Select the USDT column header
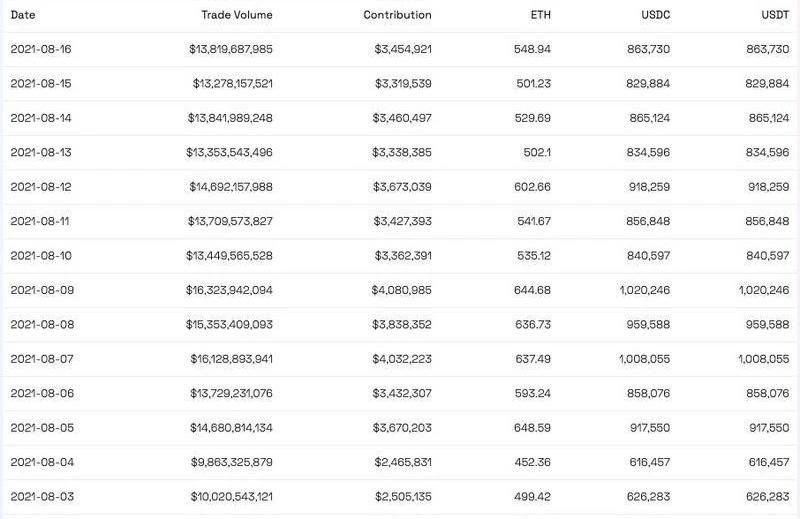Screen dimensions: 800x519 (773, 15)
